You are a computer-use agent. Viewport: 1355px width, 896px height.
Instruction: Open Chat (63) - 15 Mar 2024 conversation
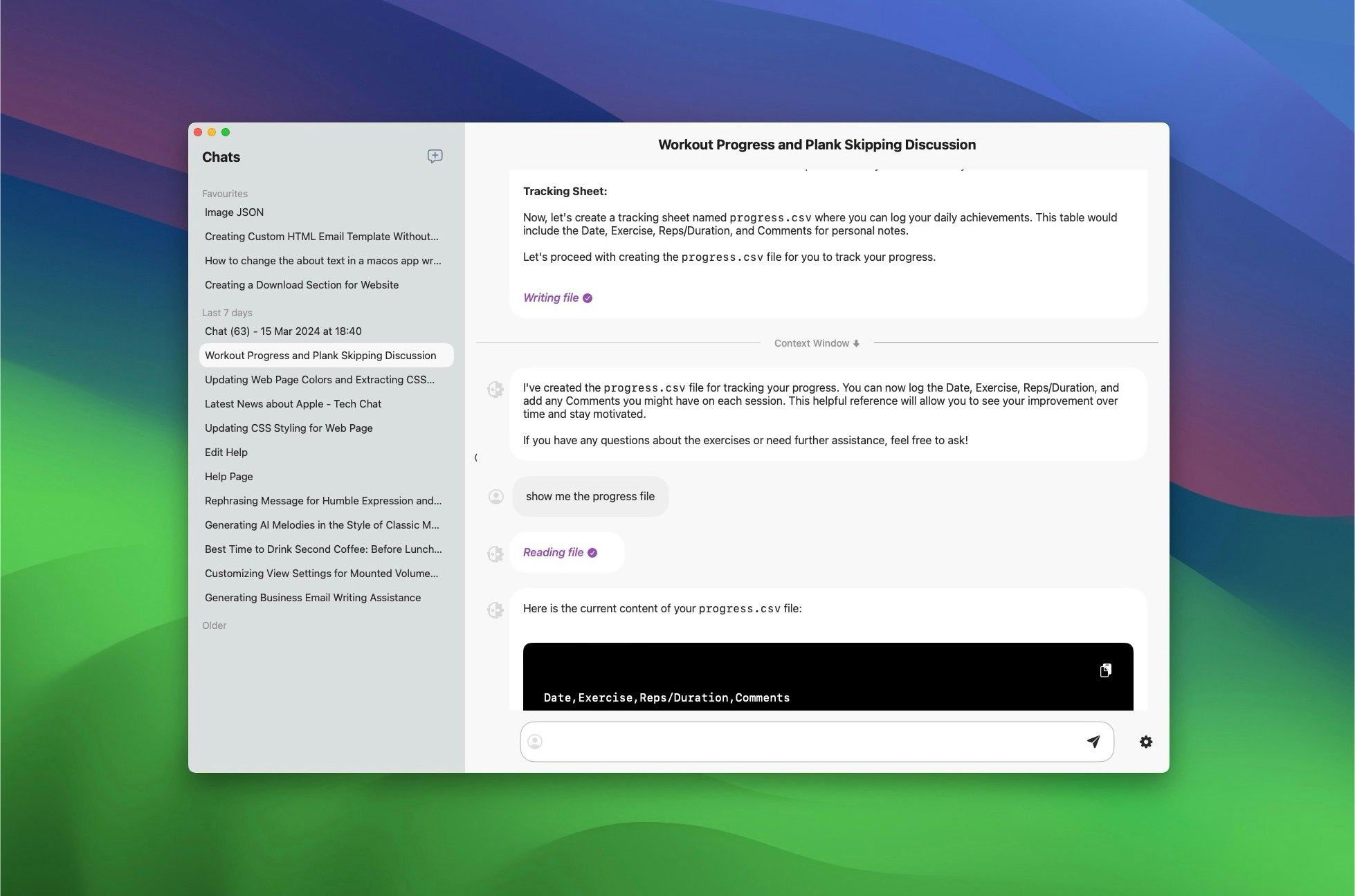click(x=283, y=331)
